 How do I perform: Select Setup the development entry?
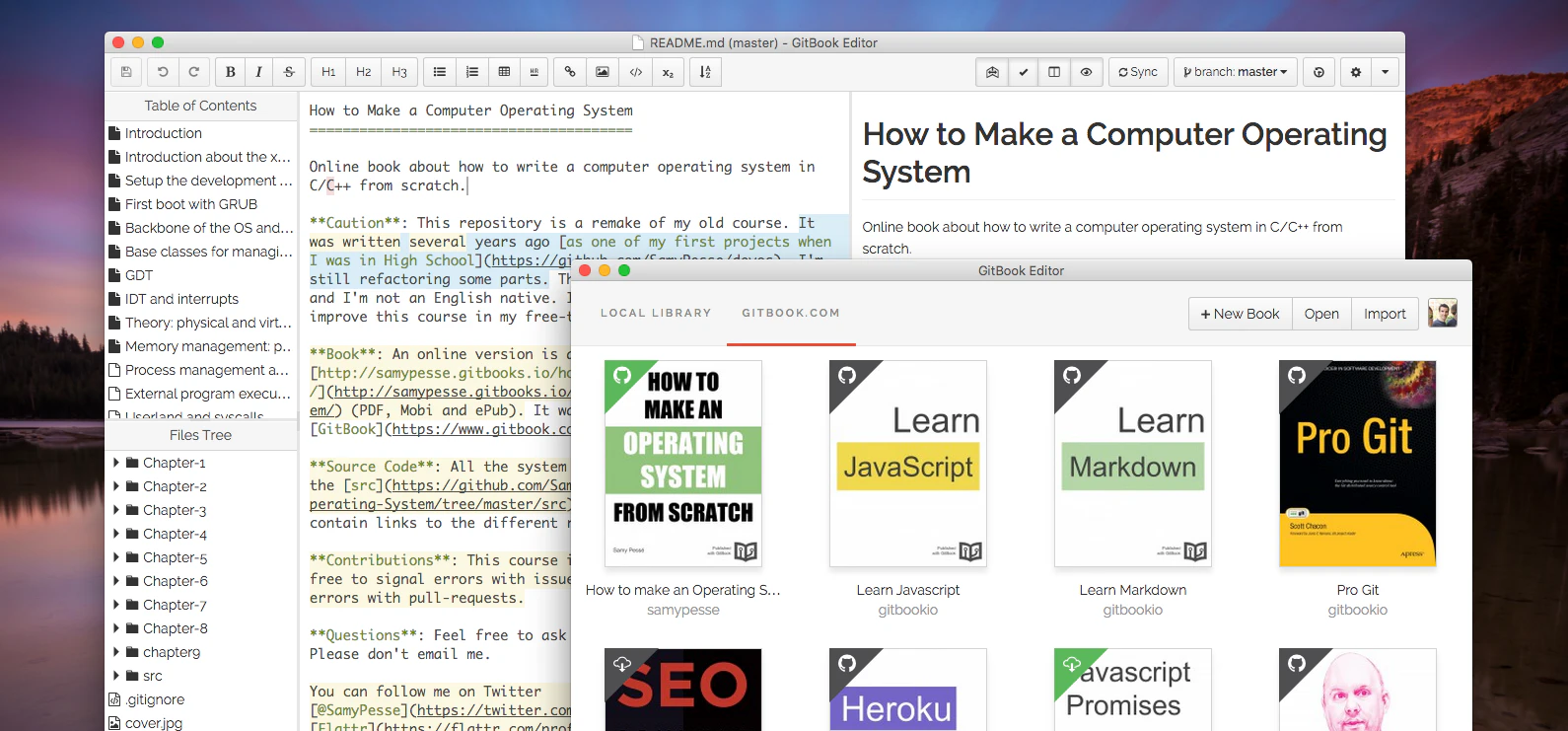201,181
